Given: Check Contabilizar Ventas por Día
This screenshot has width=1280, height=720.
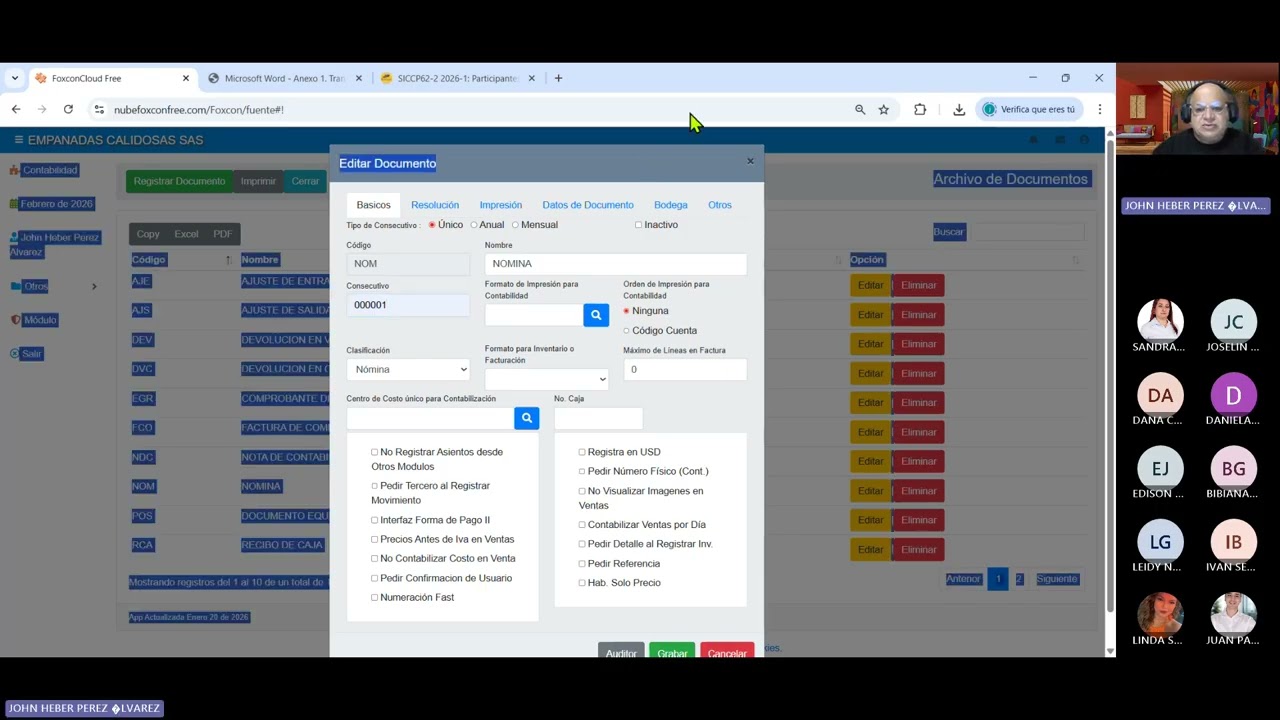Looking at the screenshot, I should [582, 525].
